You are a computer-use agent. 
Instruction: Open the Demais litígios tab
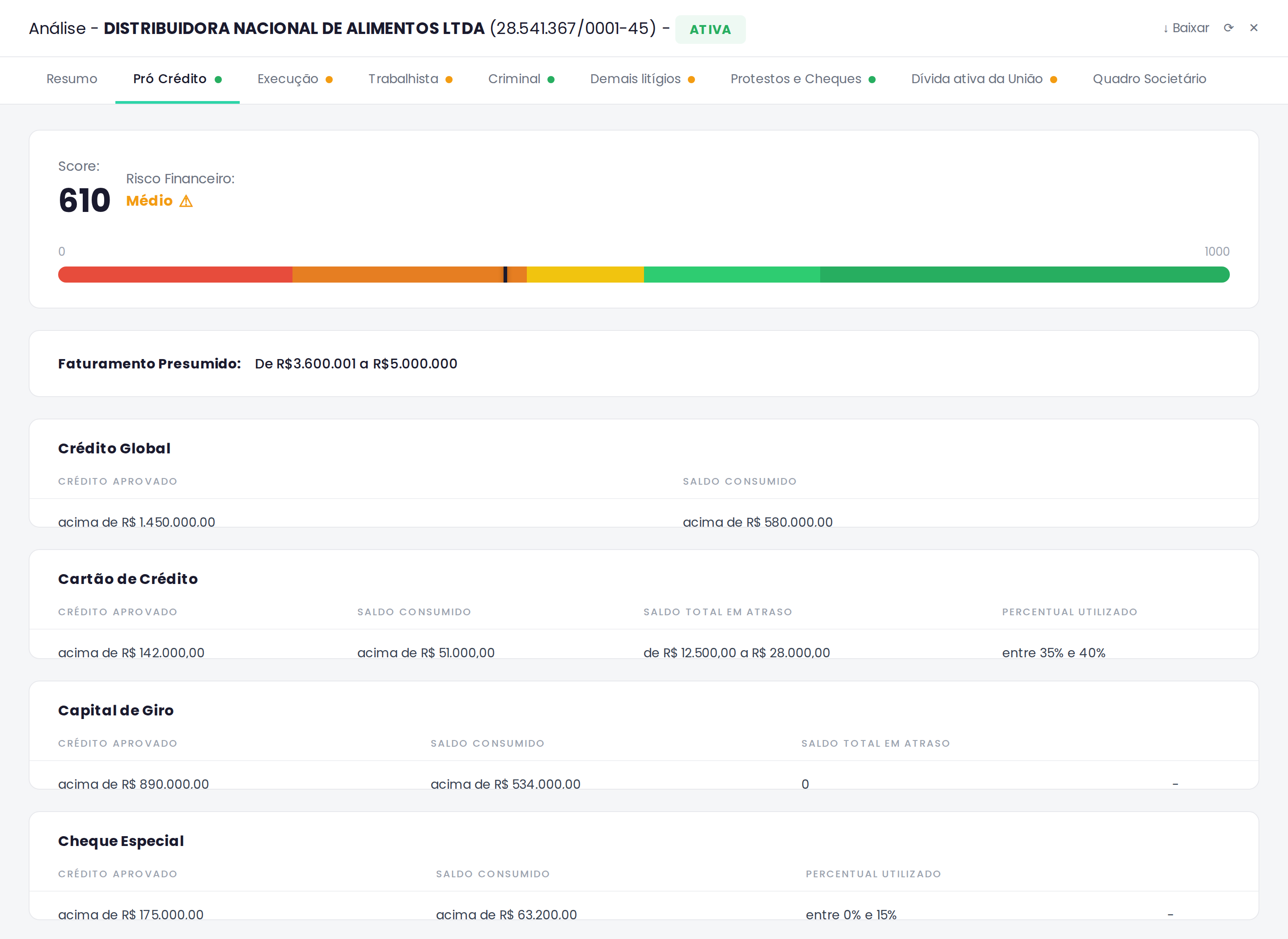(635, 79)
